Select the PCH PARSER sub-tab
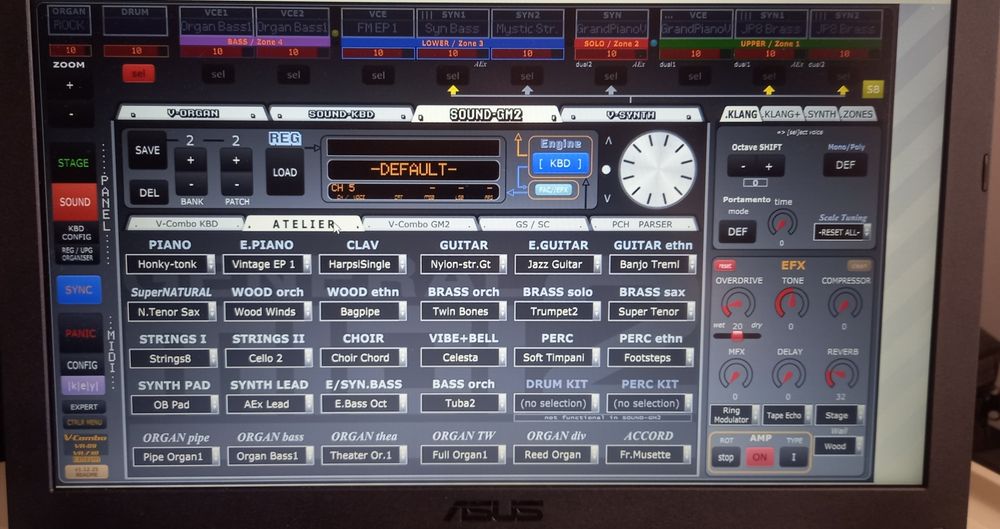The image size is (1000, 529). [642, 224]
